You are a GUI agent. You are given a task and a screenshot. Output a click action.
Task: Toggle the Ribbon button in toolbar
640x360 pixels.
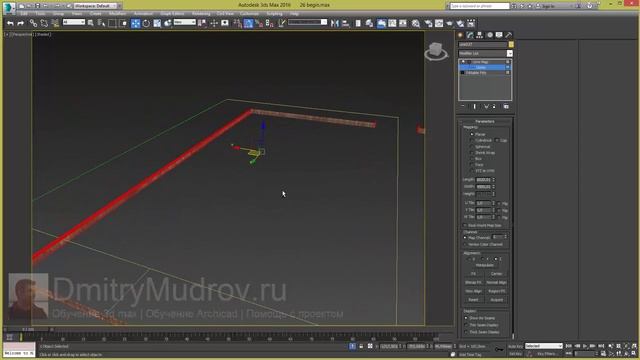tap(381, 24)
